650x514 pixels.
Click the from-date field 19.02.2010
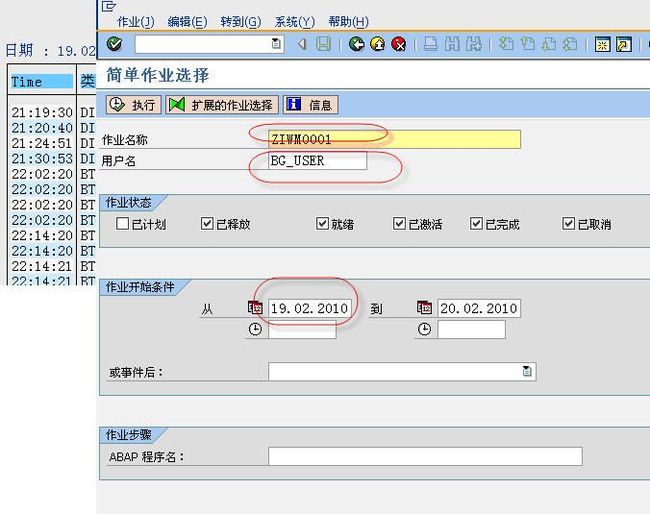(310, 308)
